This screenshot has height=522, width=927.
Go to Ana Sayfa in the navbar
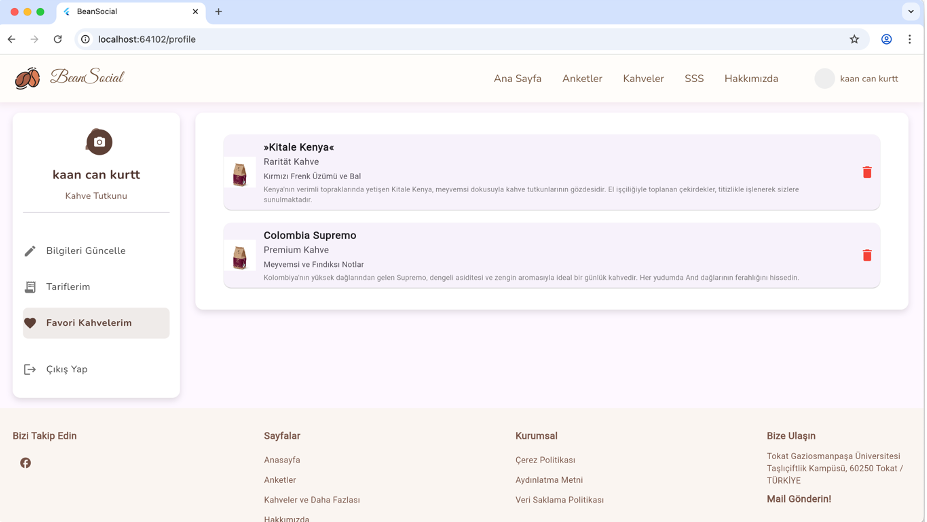517,79
